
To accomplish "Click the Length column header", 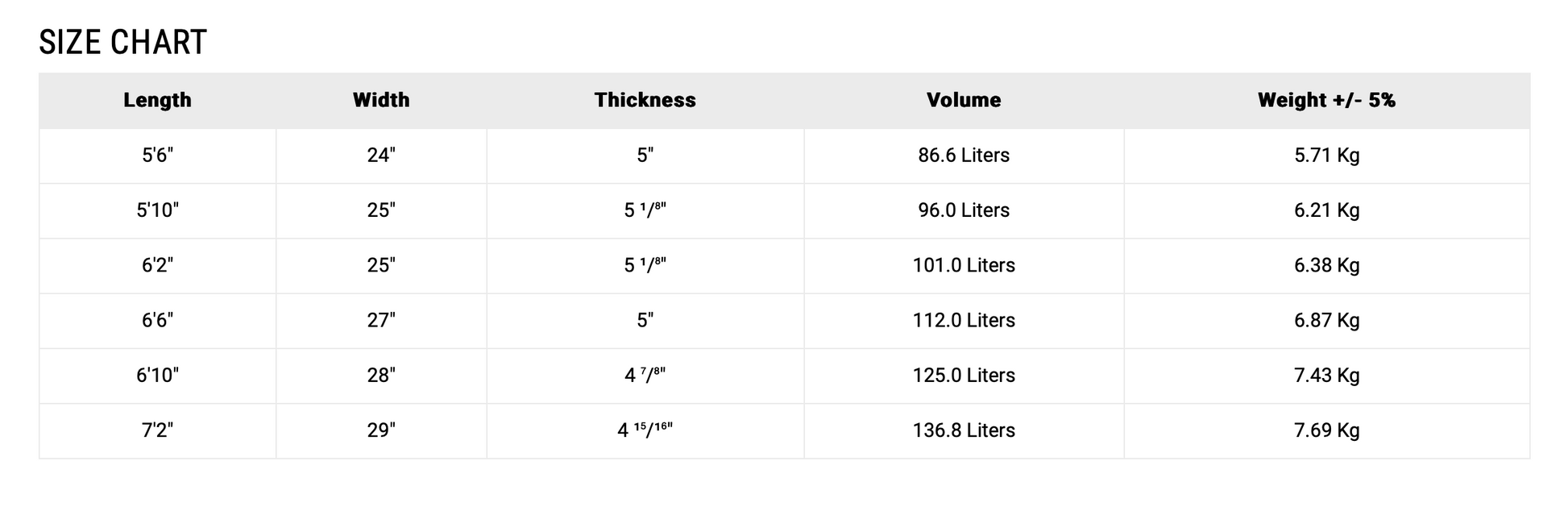I will click(157, 100).
